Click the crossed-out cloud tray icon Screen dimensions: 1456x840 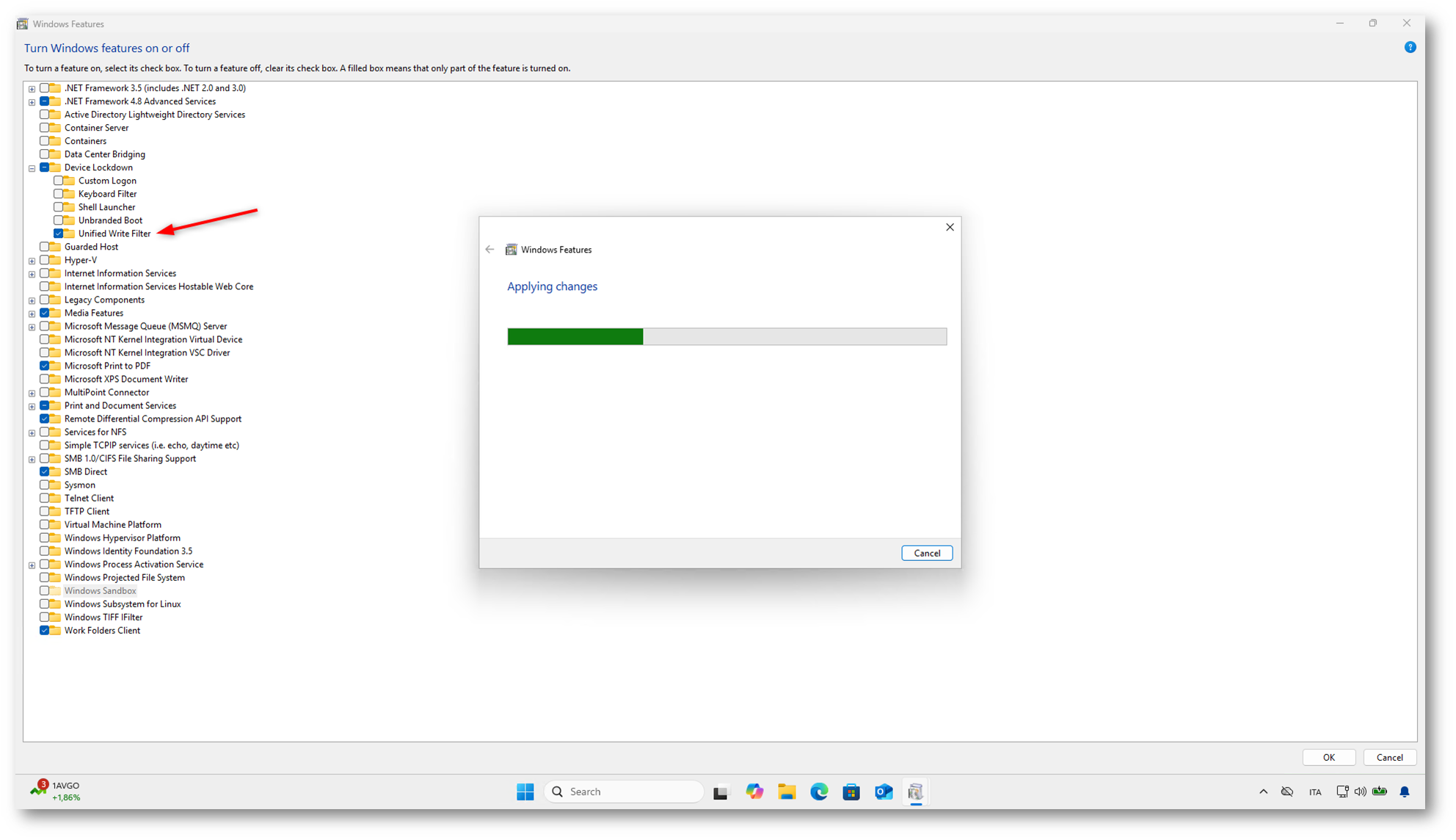1287,792
